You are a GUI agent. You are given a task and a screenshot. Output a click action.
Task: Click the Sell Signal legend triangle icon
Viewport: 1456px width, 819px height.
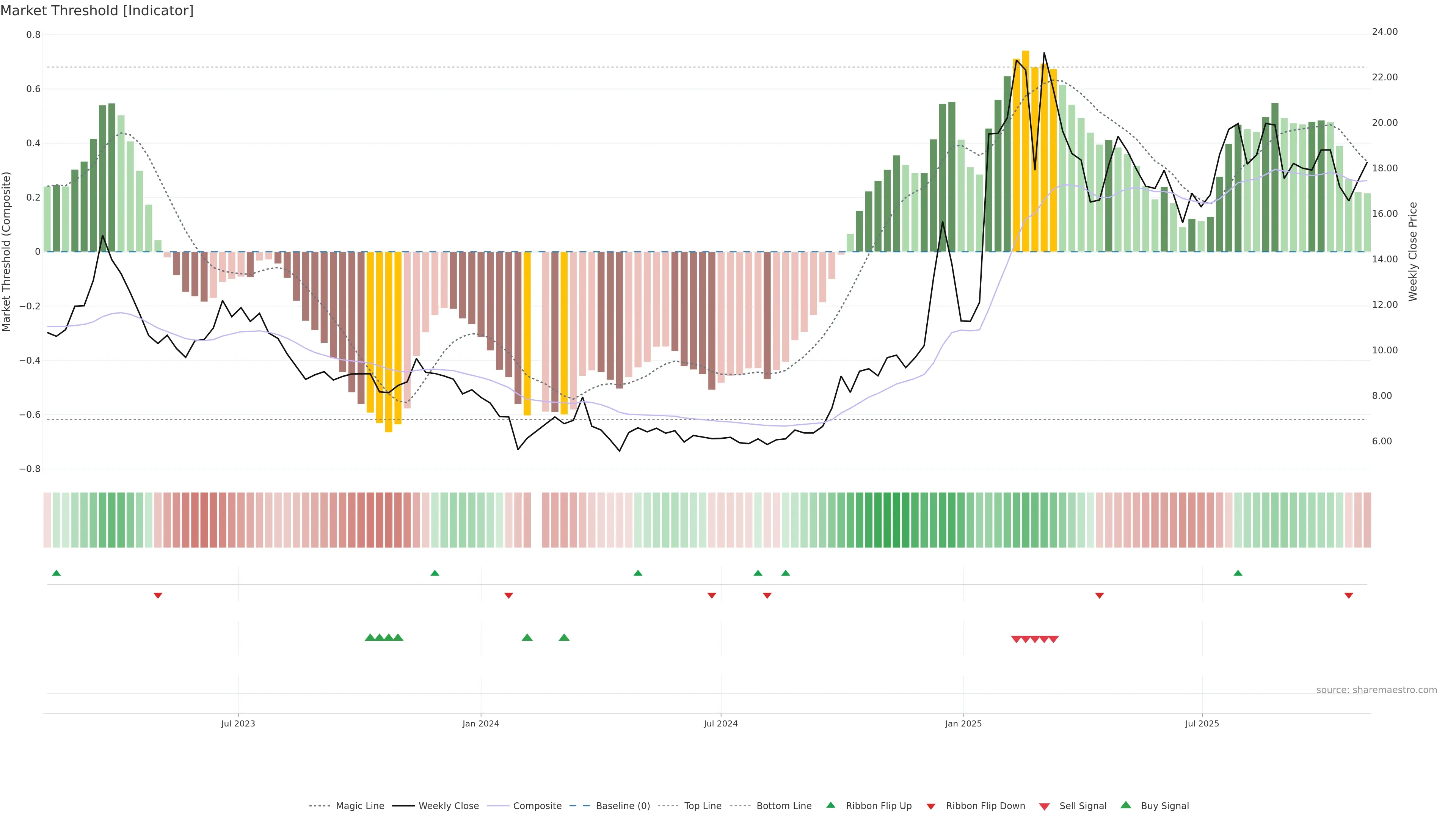(x=1044, y=806)
